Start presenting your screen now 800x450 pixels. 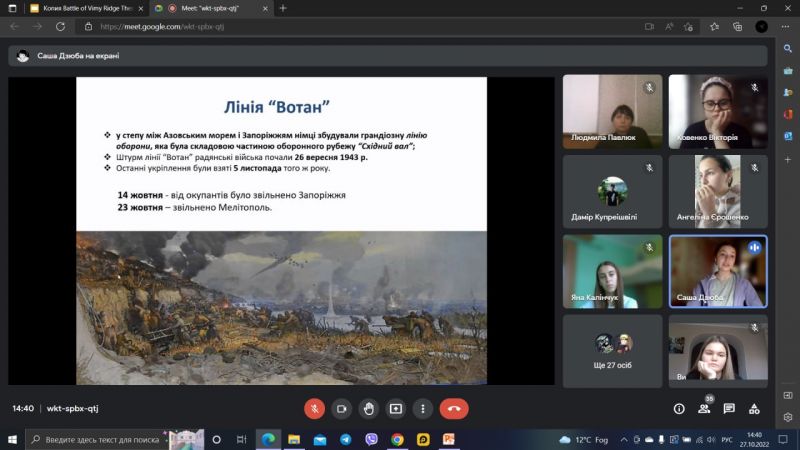coord(395,409)
